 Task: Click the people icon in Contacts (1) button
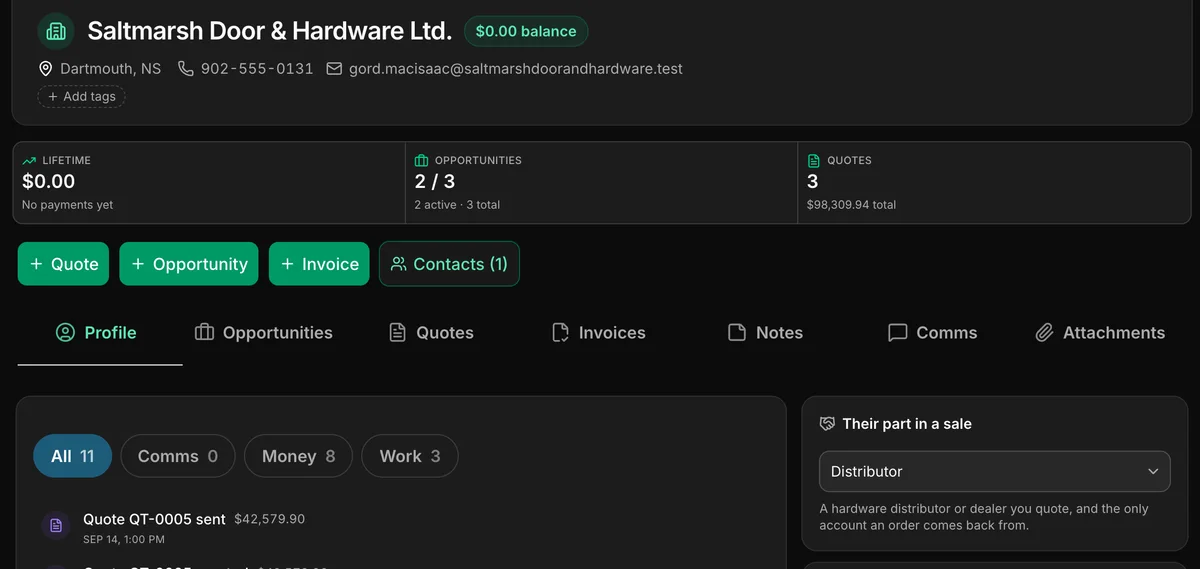click(399, 264)
